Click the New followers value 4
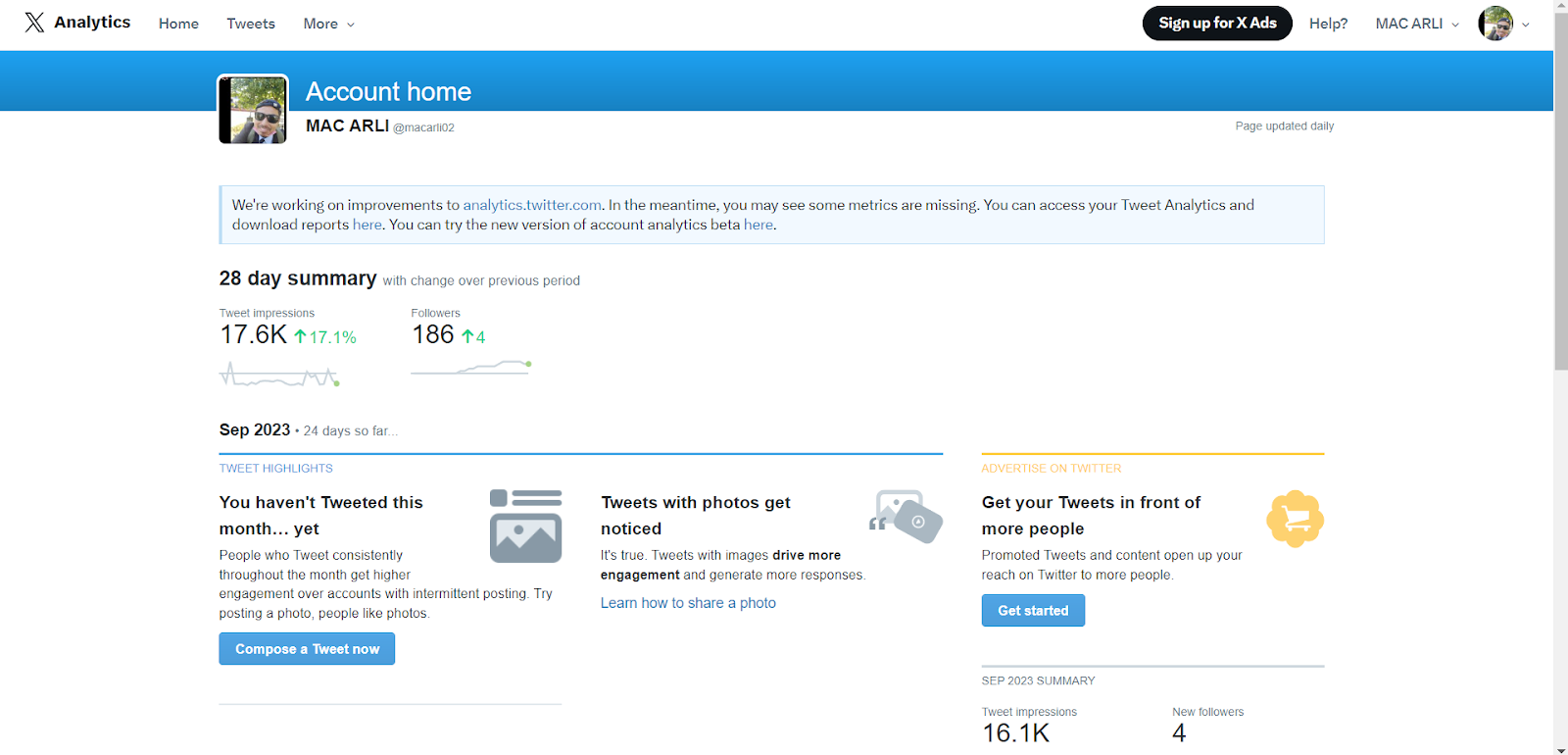Image resolution: width=1568 pixels, height=755 pixels. pos(1179,733)
